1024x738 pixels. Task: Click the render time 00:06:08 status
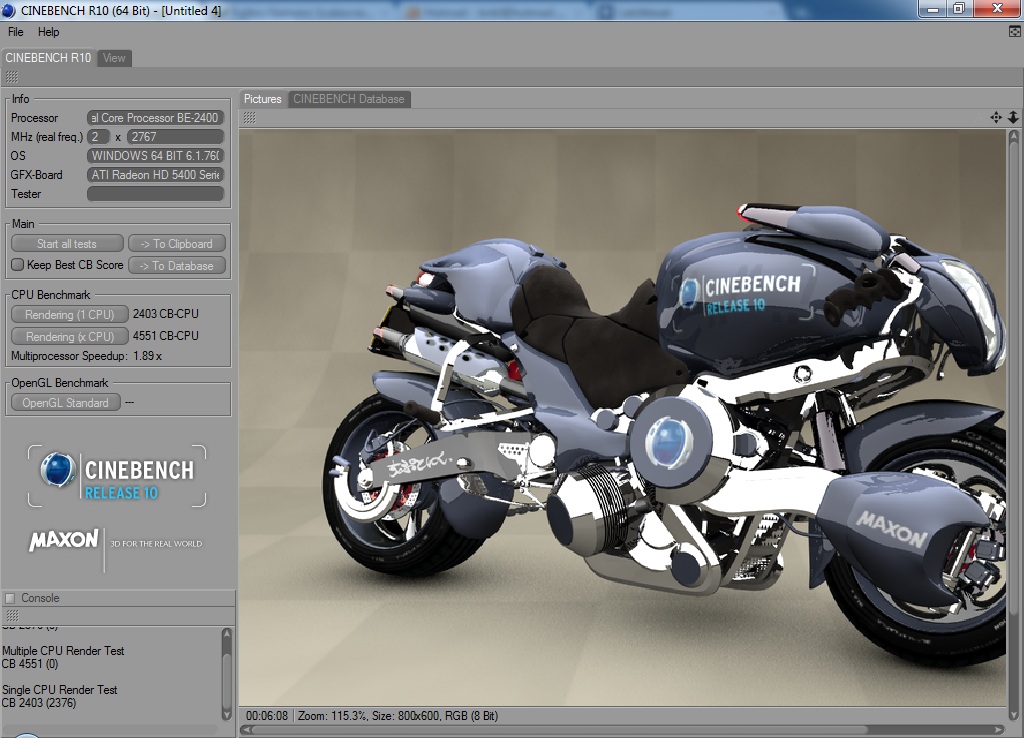click(x=266, y=716)
